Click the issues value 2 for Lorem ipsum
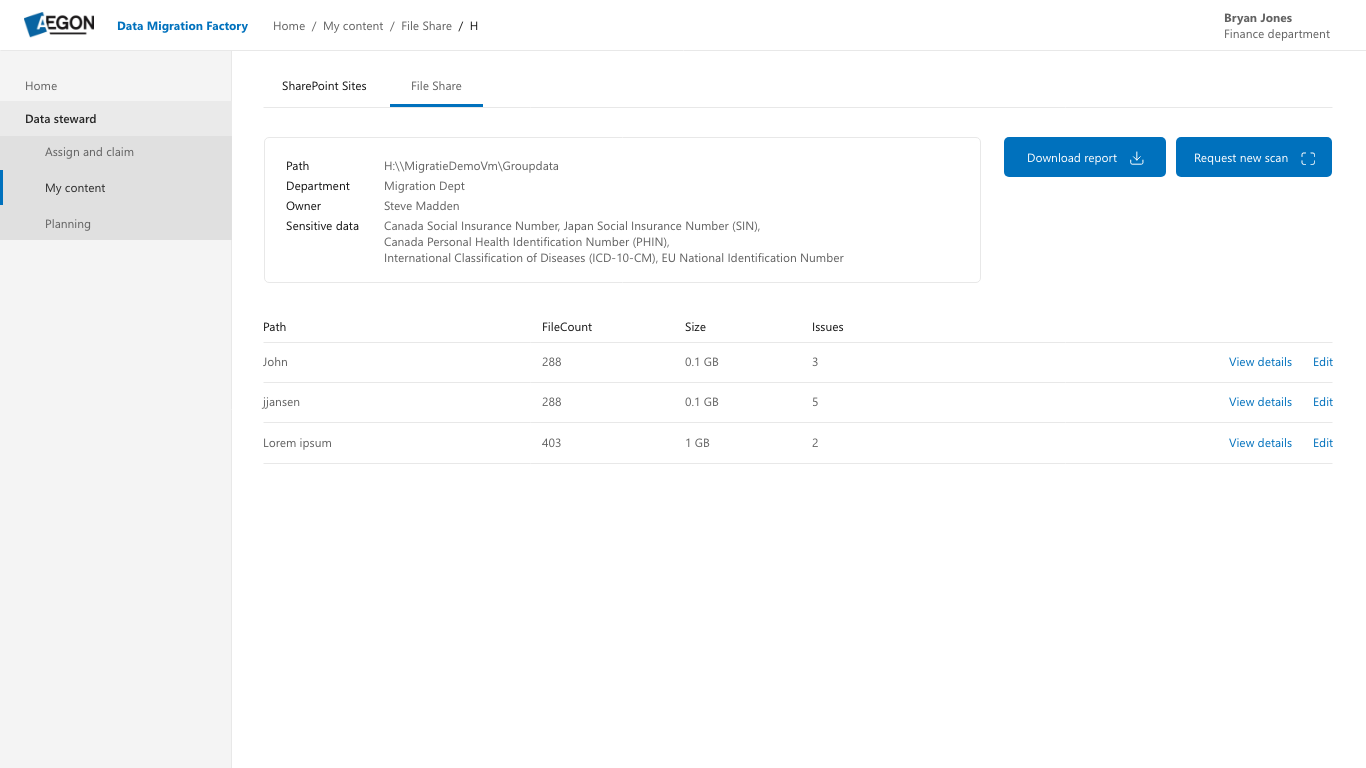The width and height of the screenshot is (1366, 768). [x=815, y=443]
